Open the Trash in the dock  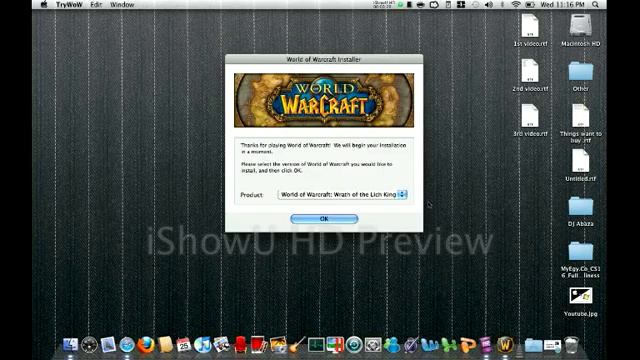pos(571,345)
